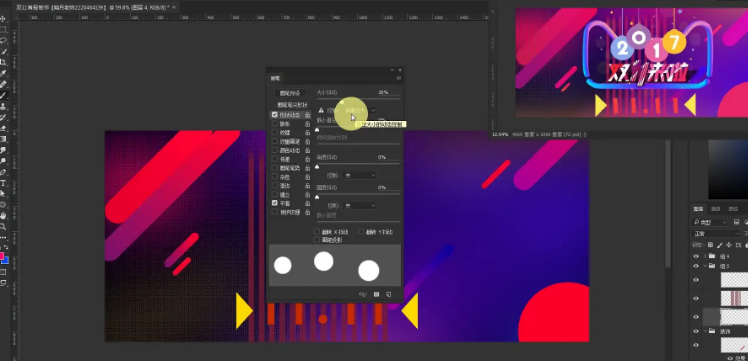Click the color picker field in Color panel
Viewport: 748px width, 361px height.
tap(728, 169)
